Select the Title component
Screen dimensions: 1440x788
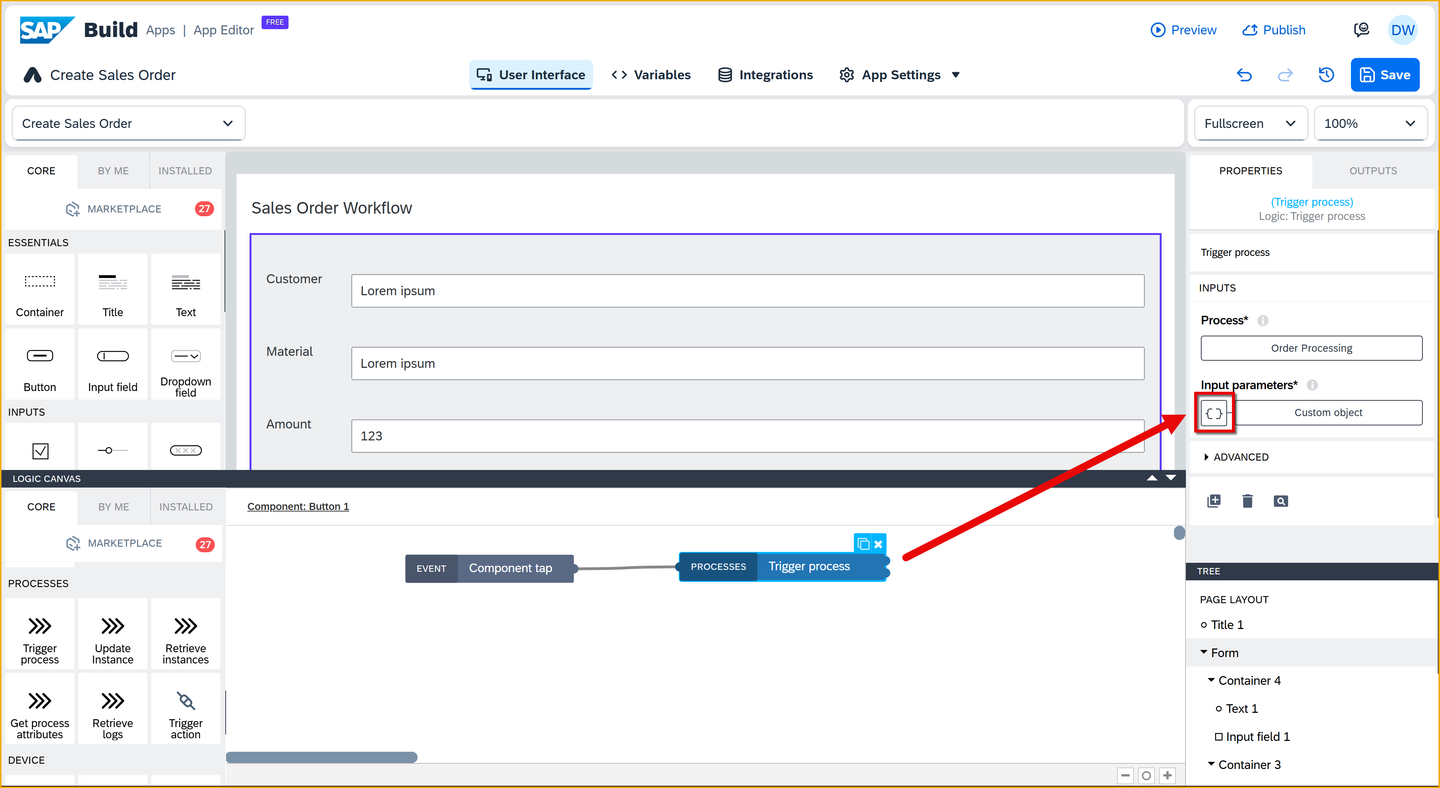[x=113, y=289]
